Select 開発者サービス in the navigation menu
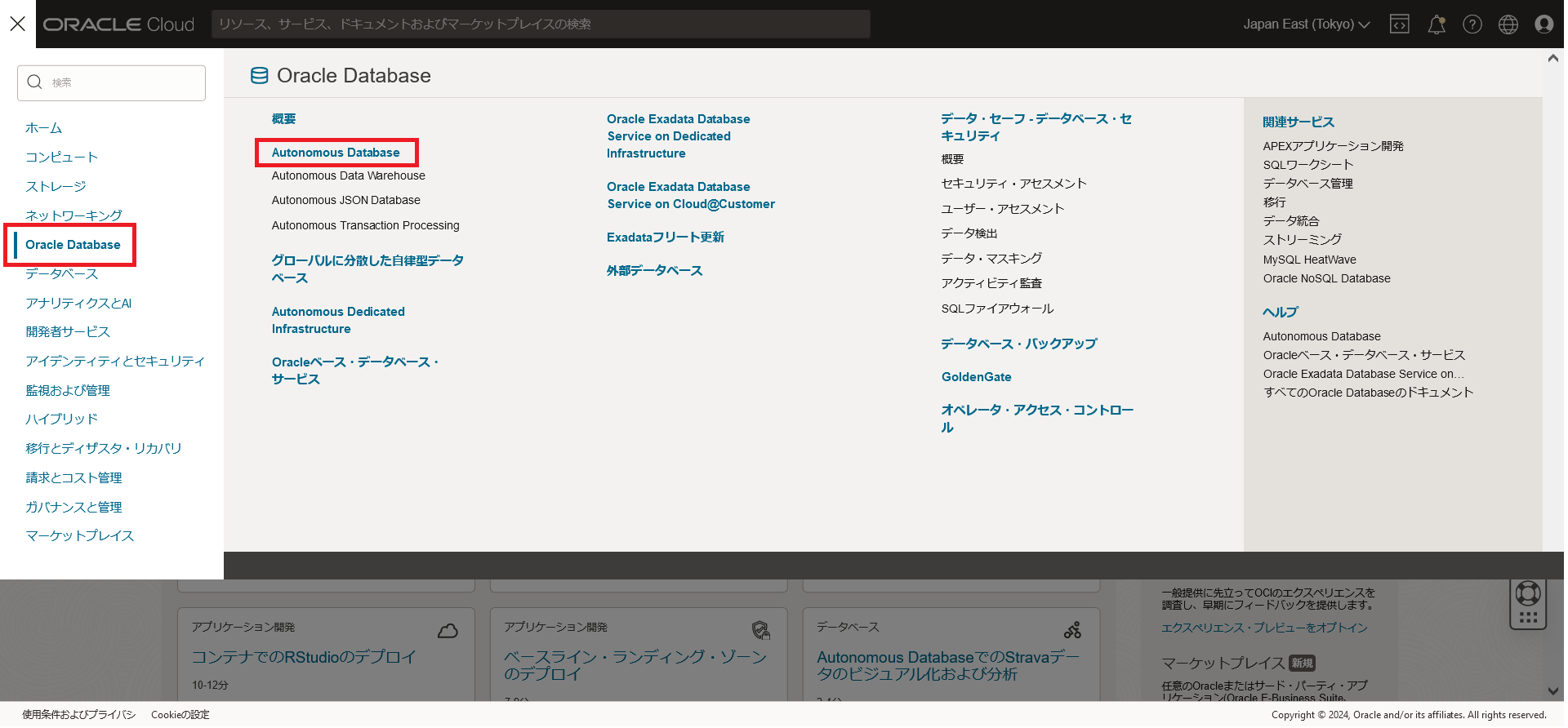The image size is (1568, 728). [68, 332]
